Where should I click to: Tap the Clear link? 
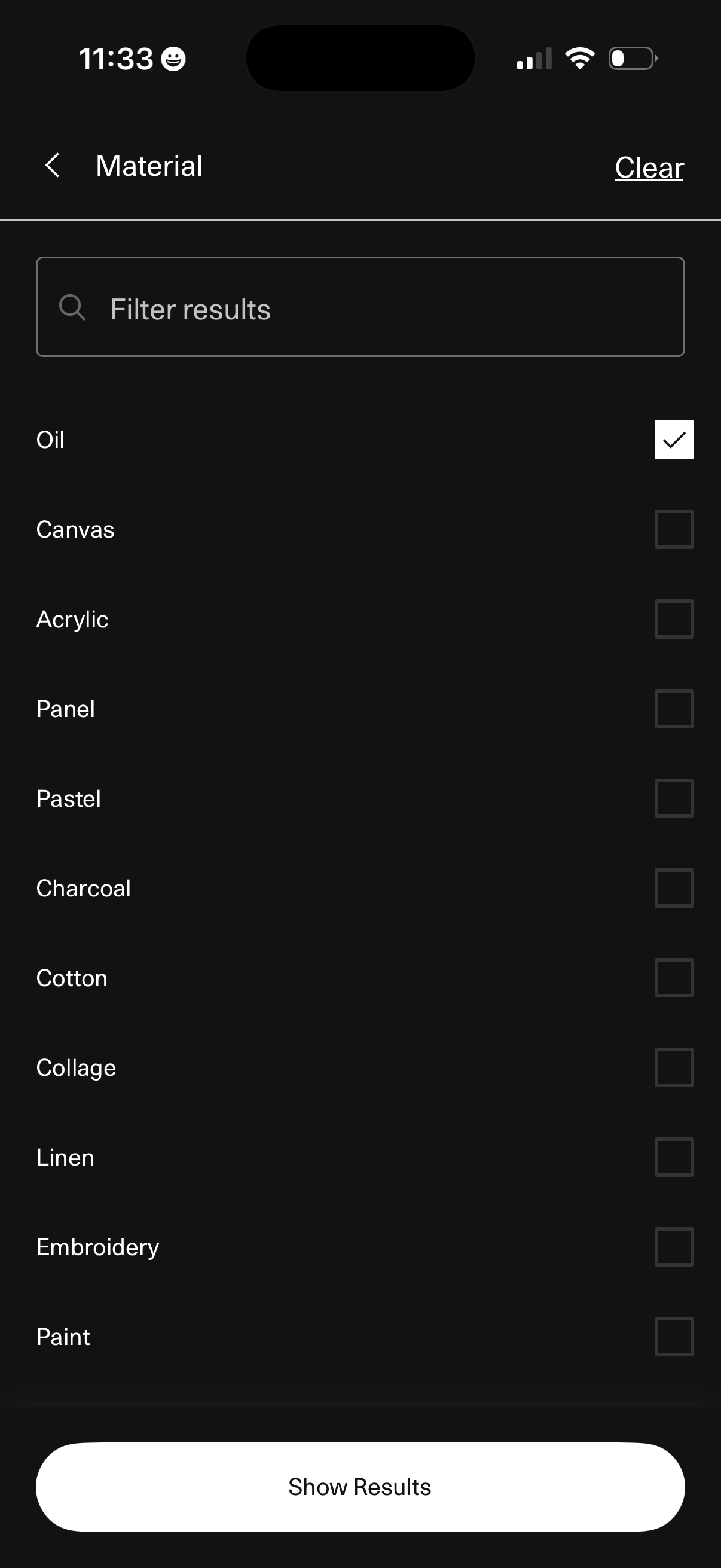coord(649,167)
